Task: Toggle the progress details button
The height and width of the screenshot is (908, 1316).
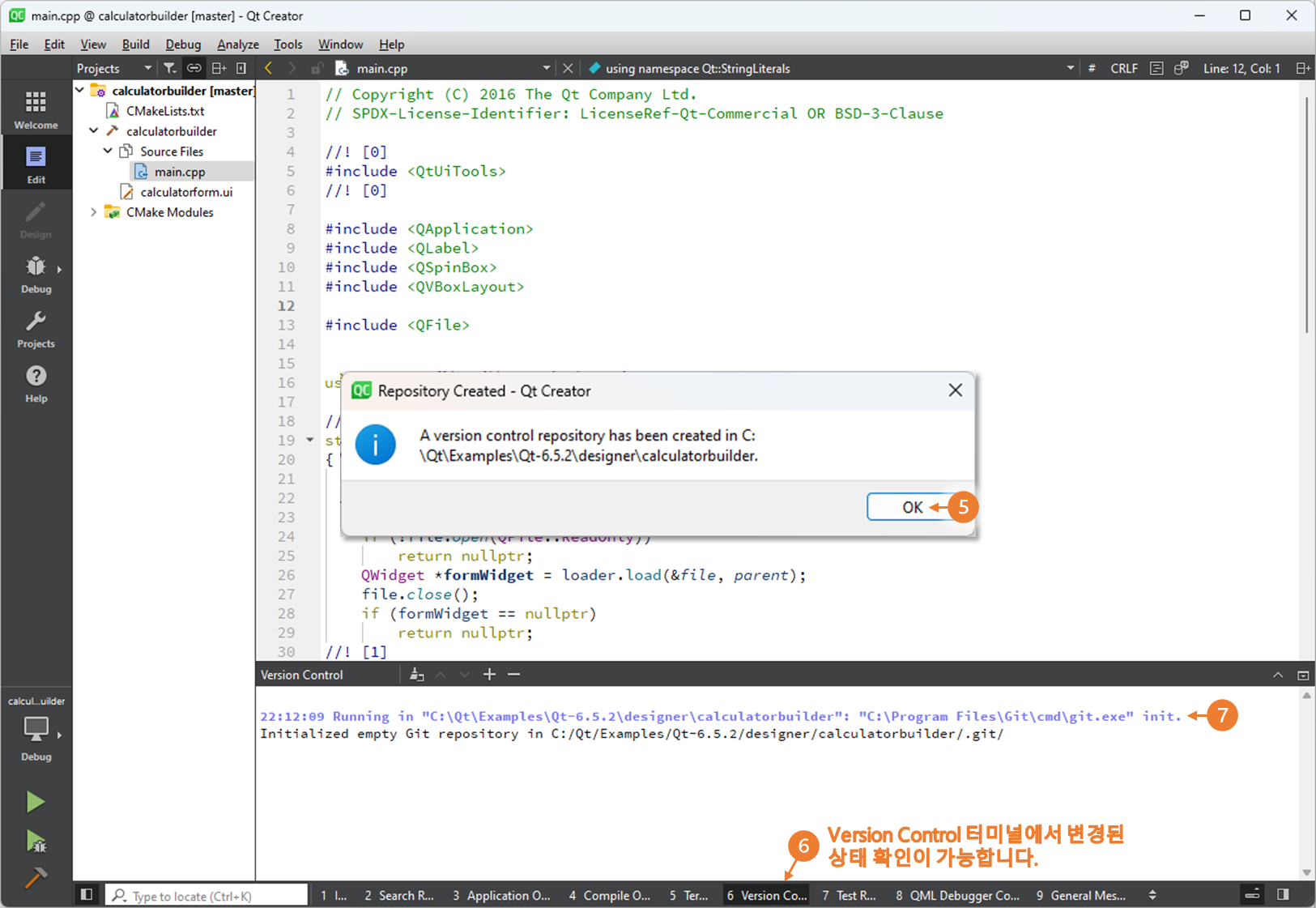Action: (1252, 894)
